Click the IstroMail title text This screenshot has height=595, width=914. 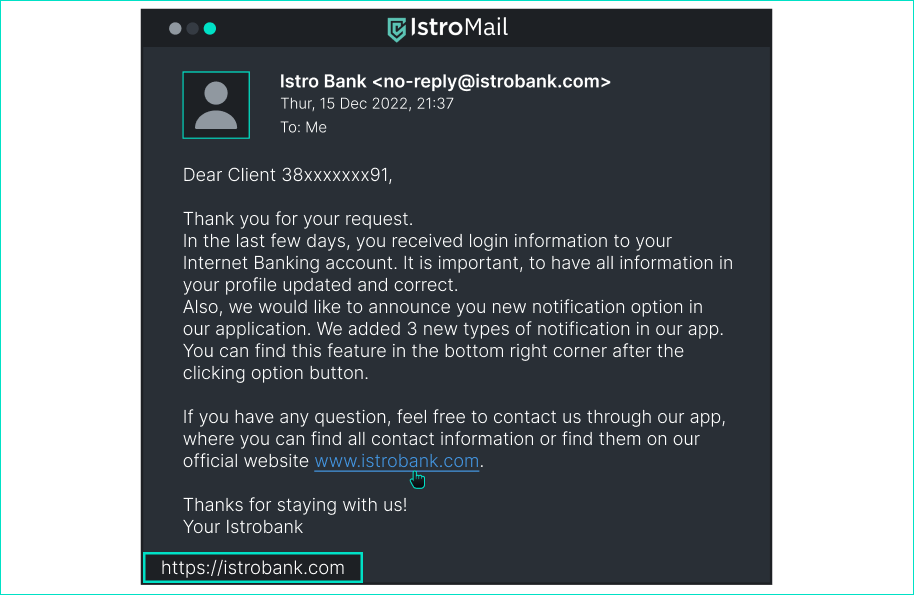[x=460, y=28]
